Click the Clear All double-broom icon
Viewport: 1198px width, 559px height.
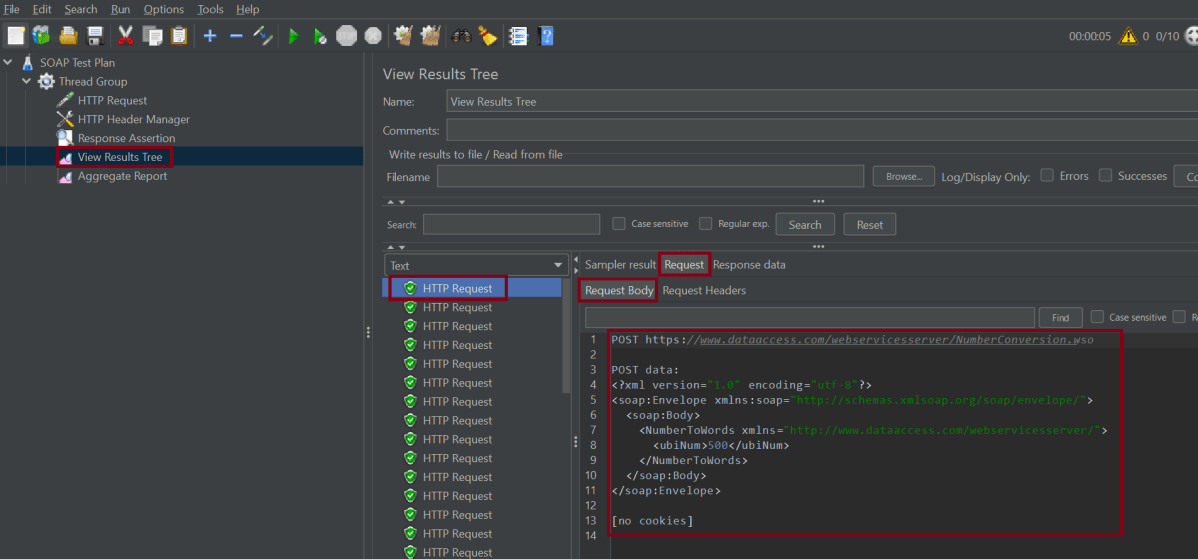431,36
